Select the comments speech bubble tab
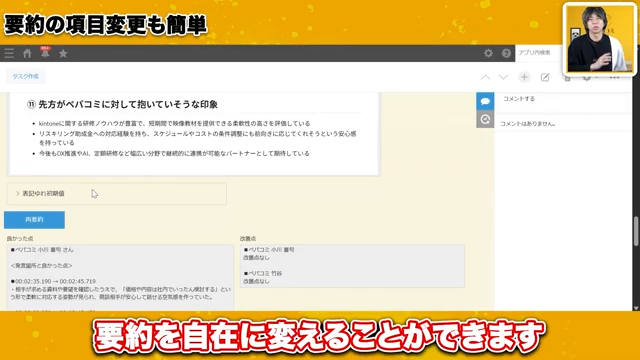 [485, 101]
